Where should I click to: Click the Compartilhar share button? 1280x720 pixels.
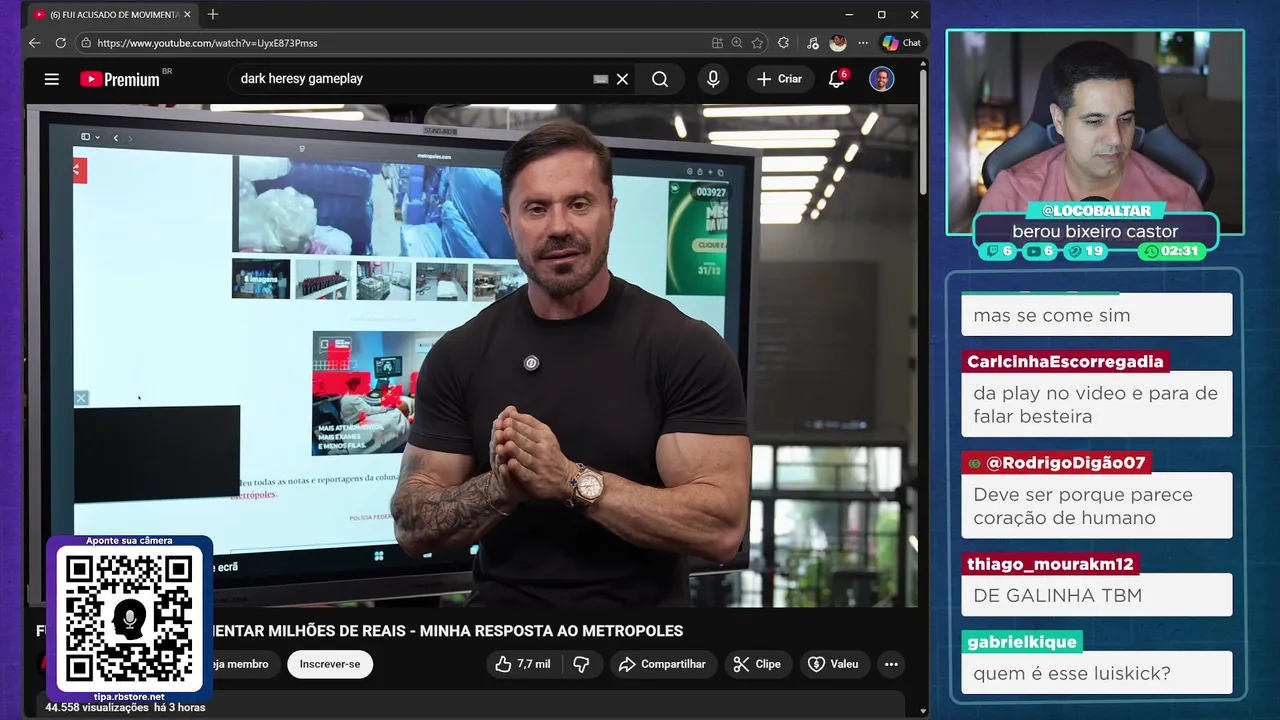[x=663, y=664]
